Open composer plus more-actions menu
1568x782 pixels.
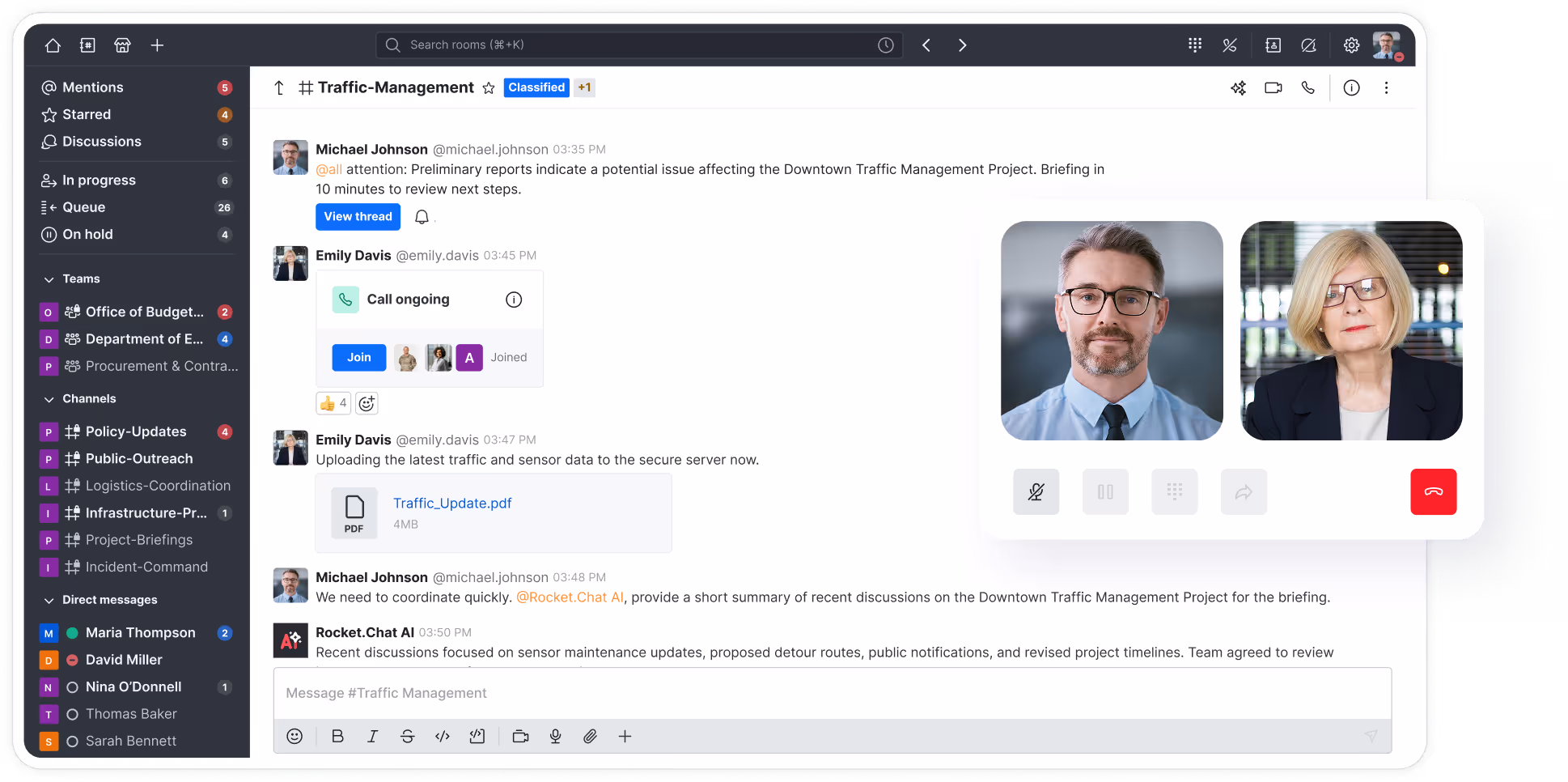click(625, 737)
